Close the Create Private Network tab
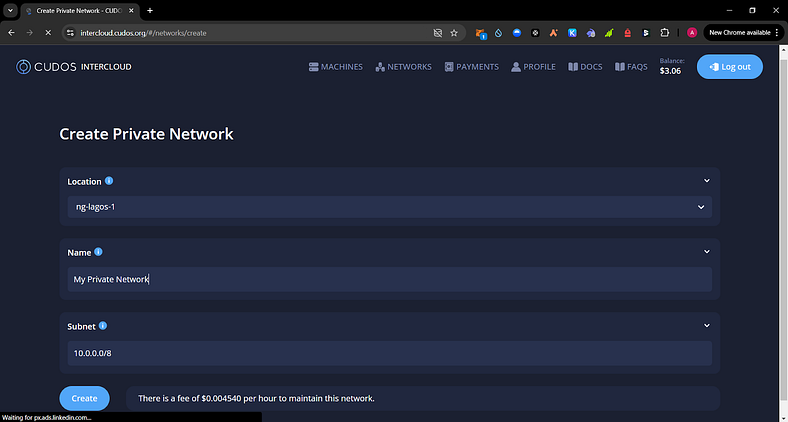788x422 pixels. [x=131, y=11]
